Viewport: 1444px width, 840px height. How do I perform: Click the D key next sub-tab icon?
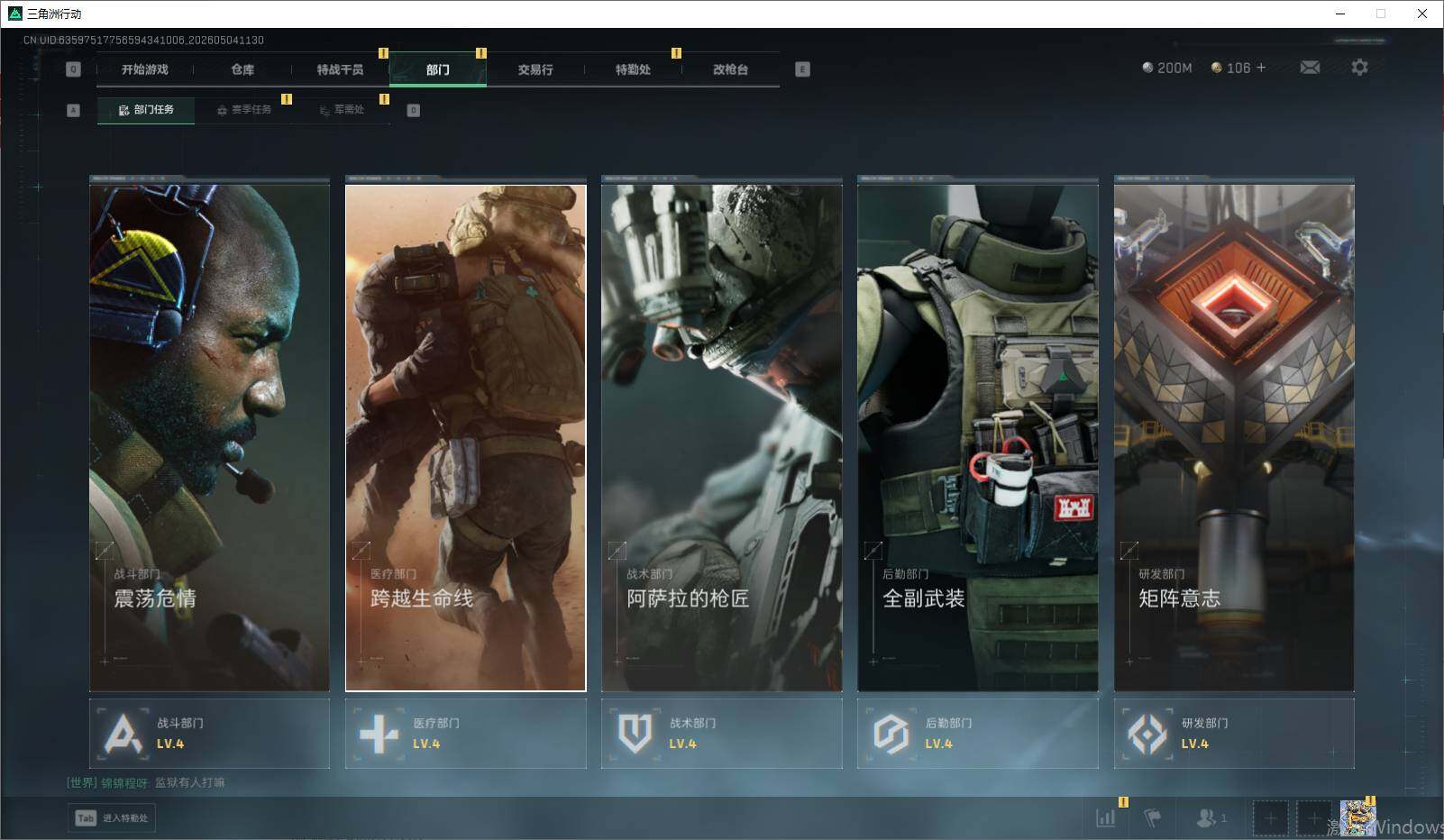click(x=413, y=110)
